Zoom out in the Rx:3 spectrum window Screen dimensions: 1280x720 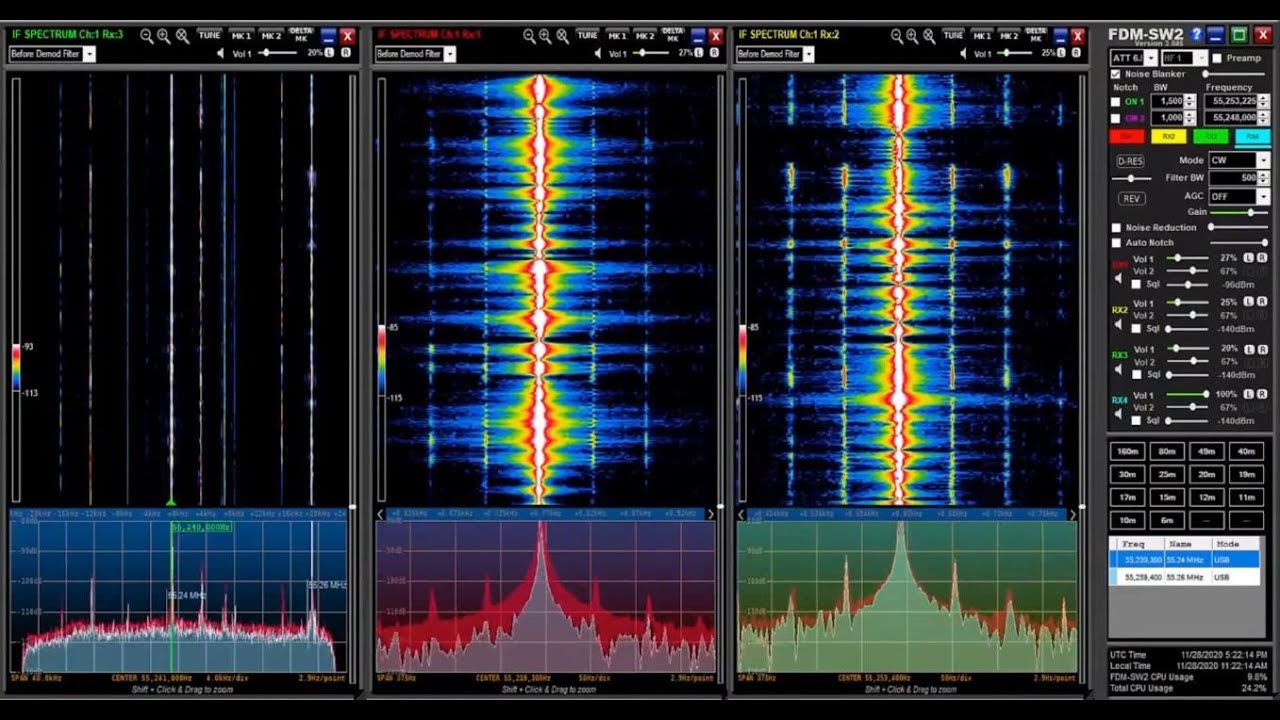coord(146,36)
